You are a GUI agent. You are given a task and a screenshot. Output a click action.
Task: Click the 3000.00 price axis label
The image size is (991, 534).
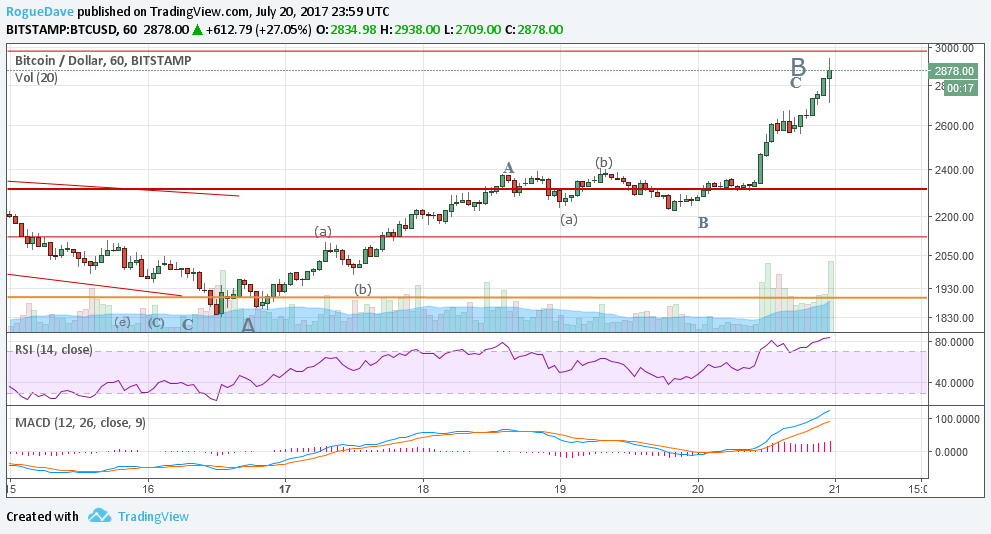click(954, 48)
